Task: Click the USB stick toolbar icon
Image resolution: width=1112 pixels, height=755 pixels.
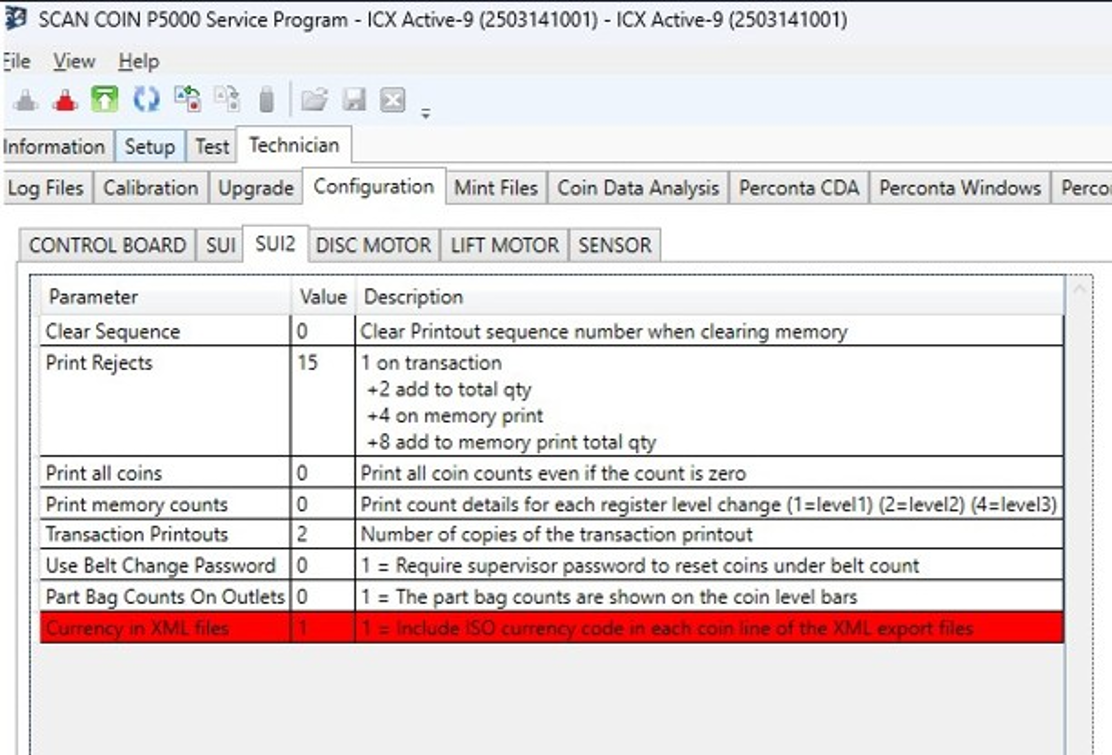Action: point(267,99)
